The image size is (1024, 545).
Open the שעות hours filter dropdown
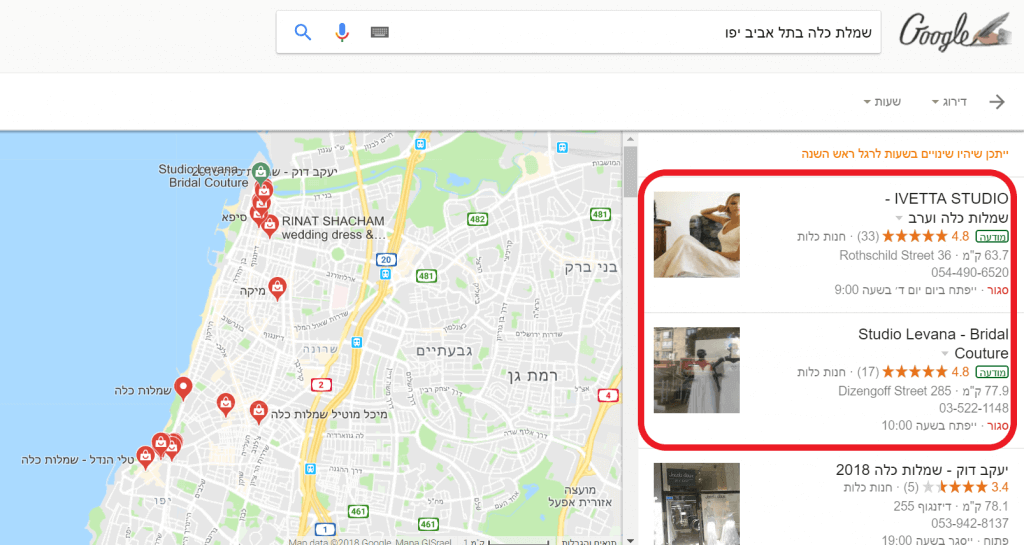click(882, 102)
